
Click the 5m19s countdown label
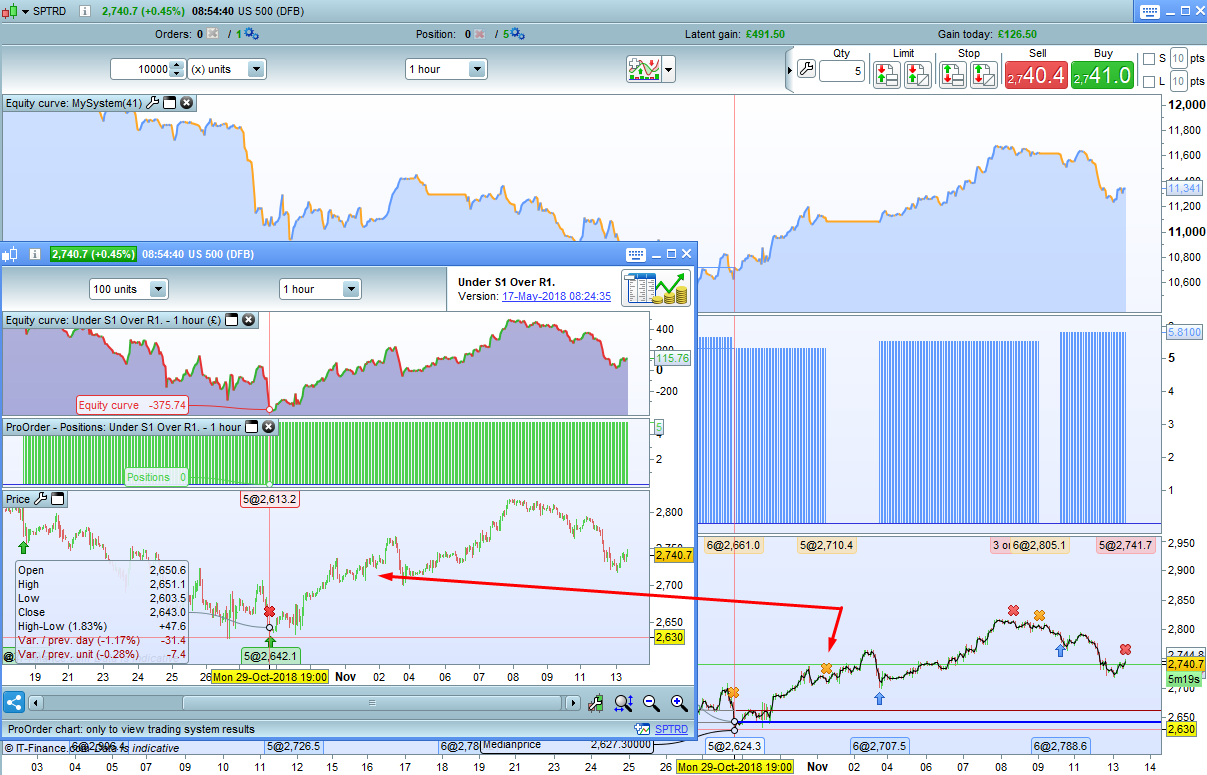(1183, 680)
